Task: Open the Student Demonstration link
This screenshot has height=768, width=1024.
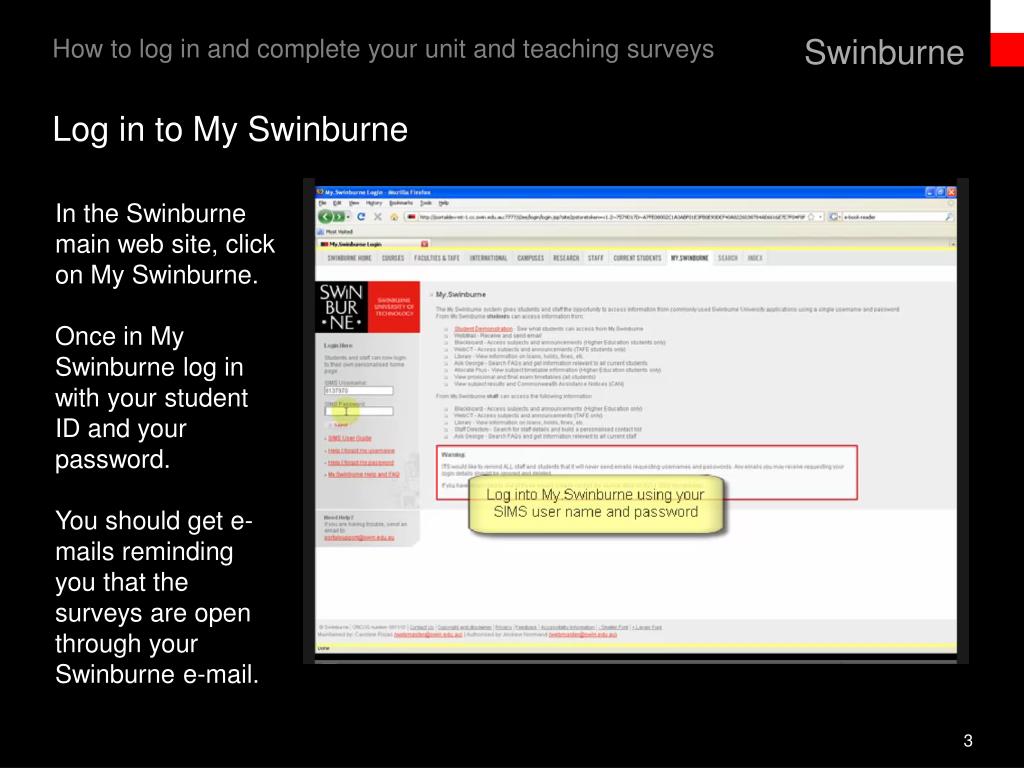Action: pyautogui.click(x=483, y=328)
